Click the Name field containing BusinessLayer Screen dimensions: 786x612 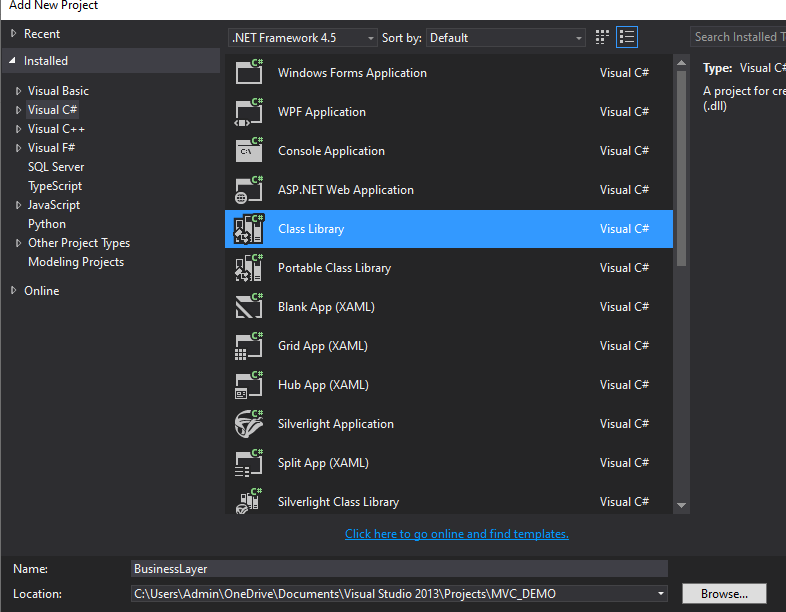[399, 569]
